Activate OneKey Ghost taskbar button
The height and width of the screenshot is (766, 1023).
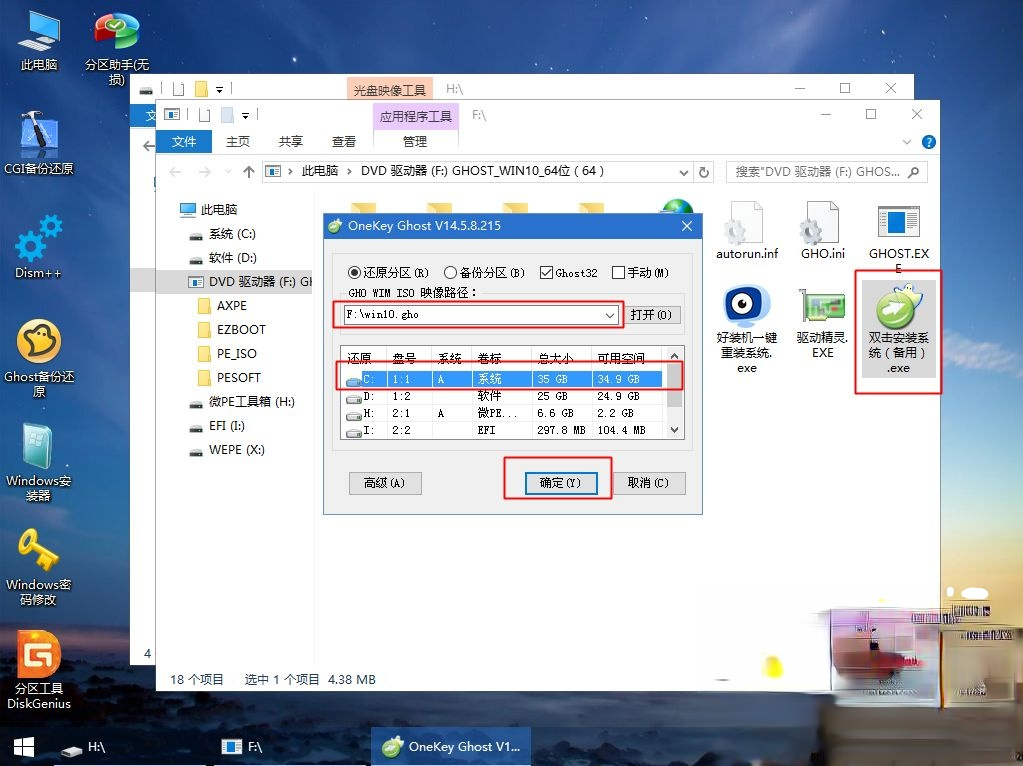point(451,747)
